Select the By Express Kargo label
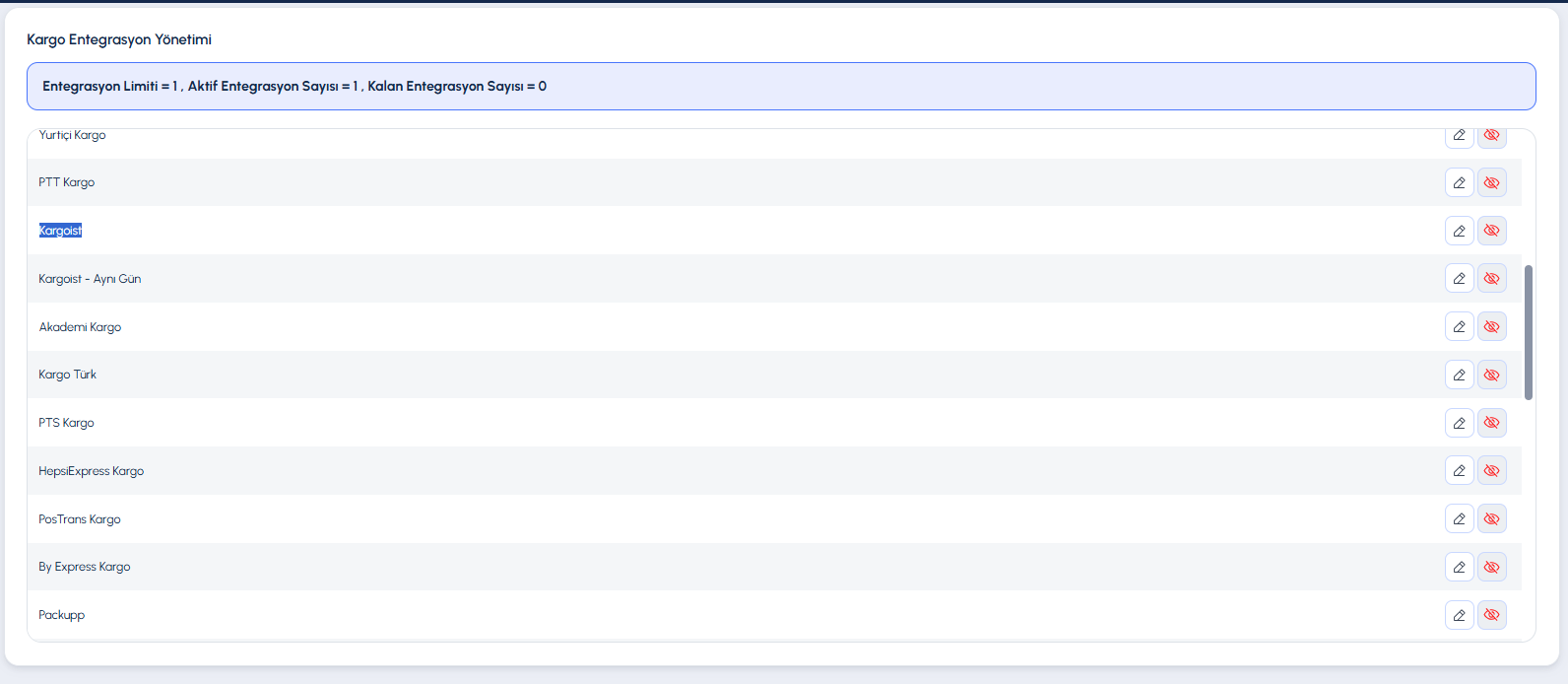This screenshot has height=684, width=1568. [85, 567]
